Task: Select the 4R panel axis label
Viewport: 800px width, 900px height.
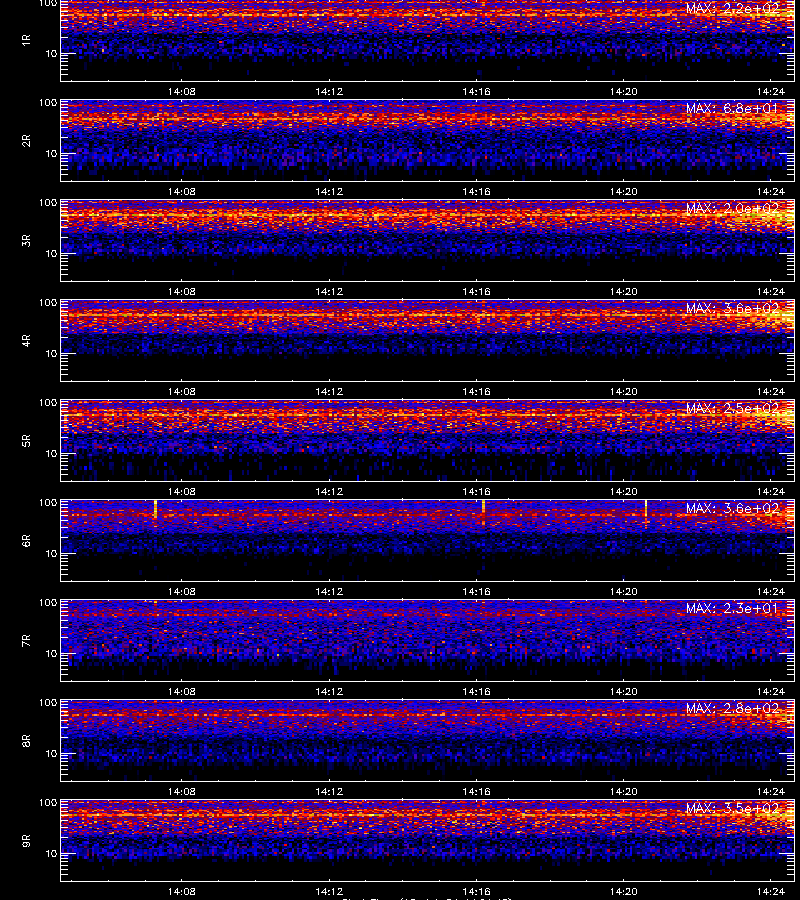Action: 26,340
